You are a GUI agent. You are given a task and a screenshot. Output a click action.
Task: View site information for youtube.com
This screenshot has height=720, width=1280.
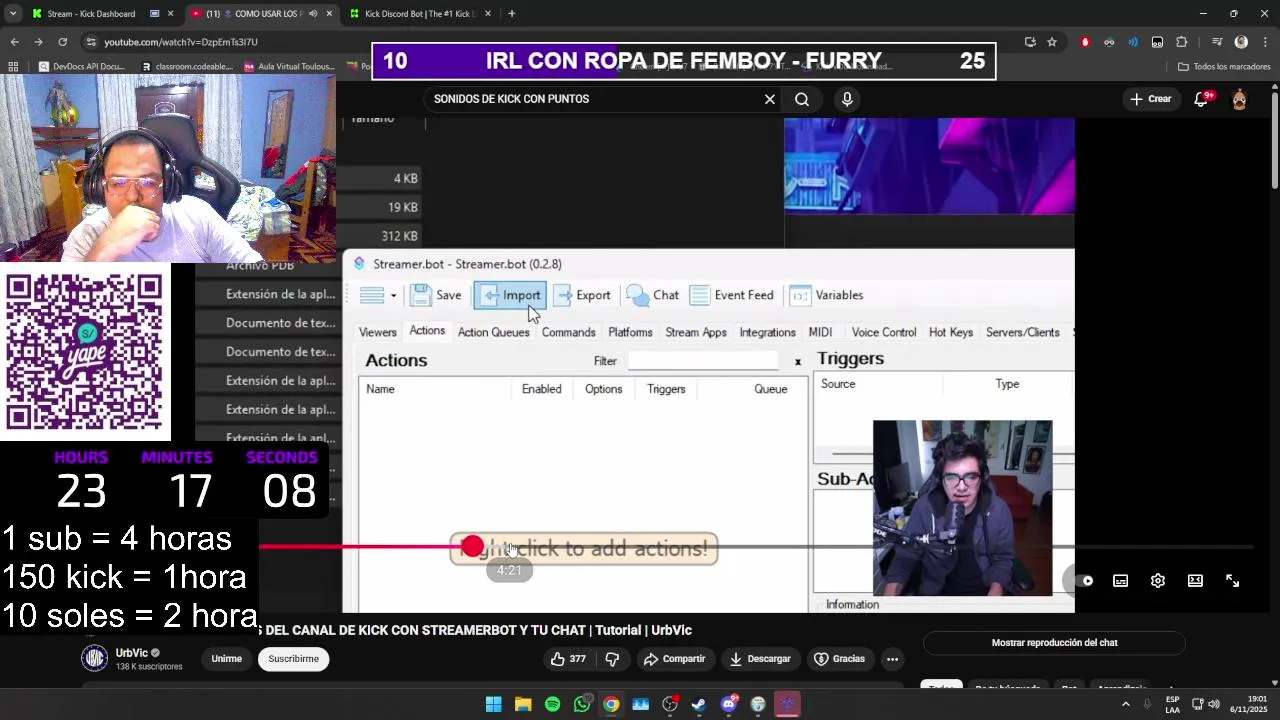tap(91, 42)
